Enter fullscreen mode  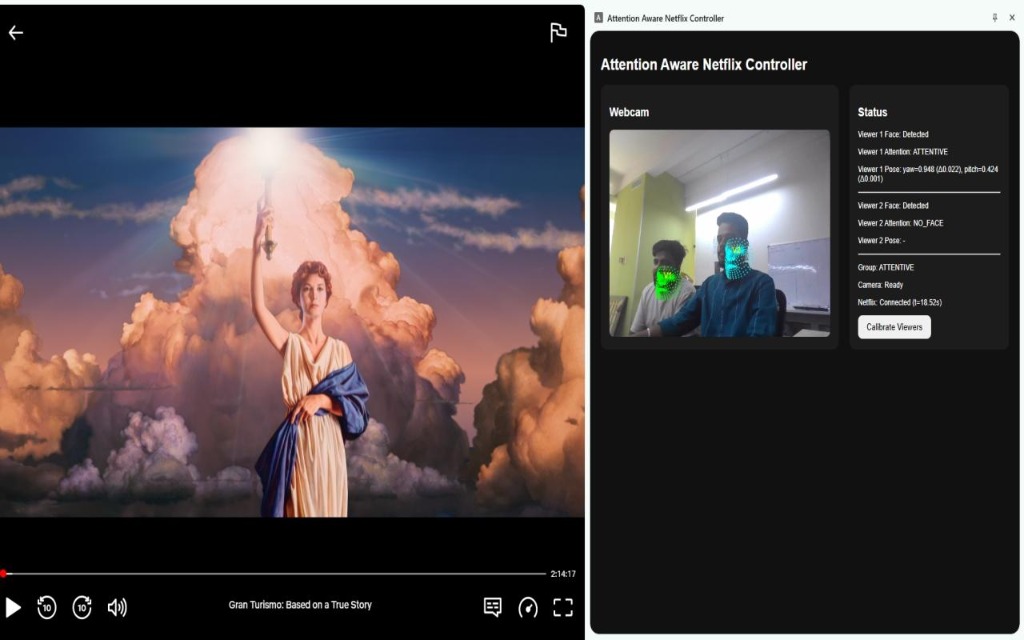pos(563,607)
